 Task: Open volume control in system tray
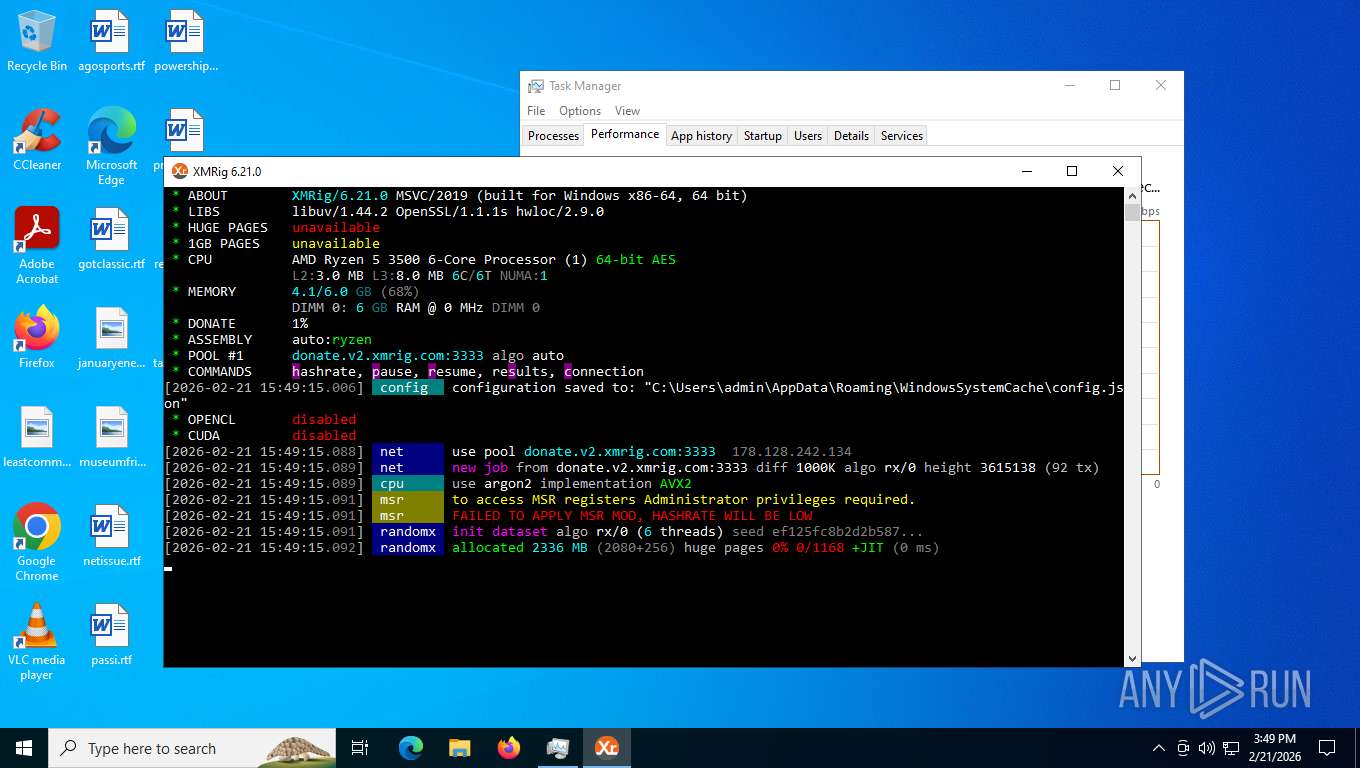1206,748
